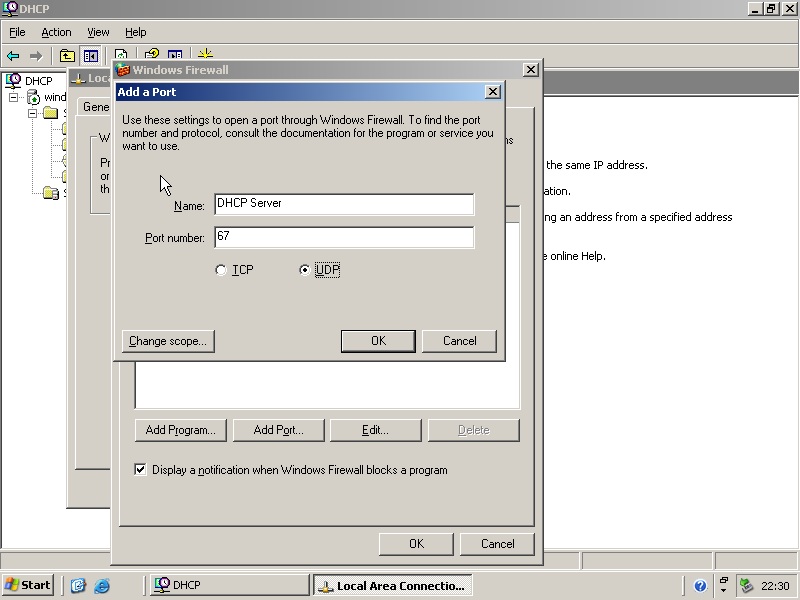Open the Start menu

(x=28, y=585)
